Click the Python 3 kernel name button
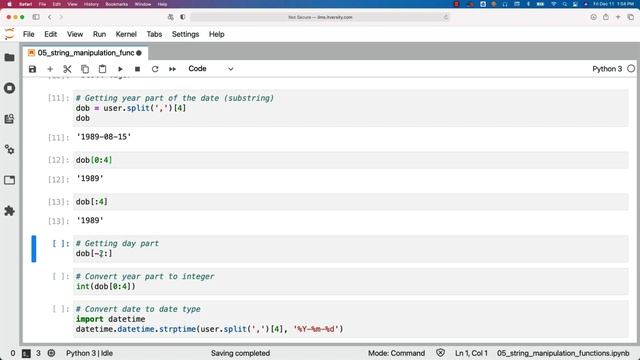640x360 pixels. (x=607, y=69)
